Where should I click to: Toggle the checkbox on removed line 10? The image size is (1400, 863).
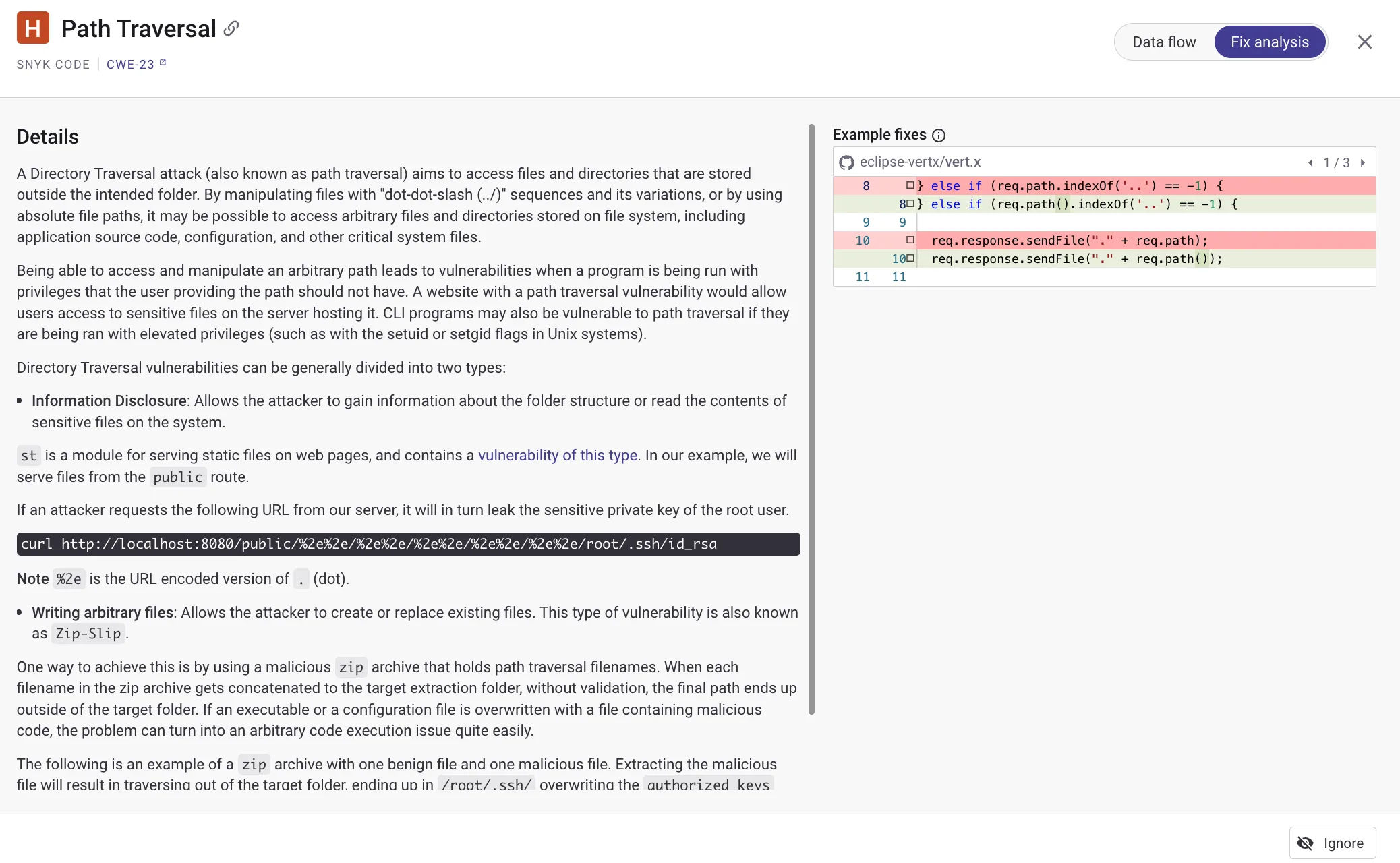[x=910, y=239]
